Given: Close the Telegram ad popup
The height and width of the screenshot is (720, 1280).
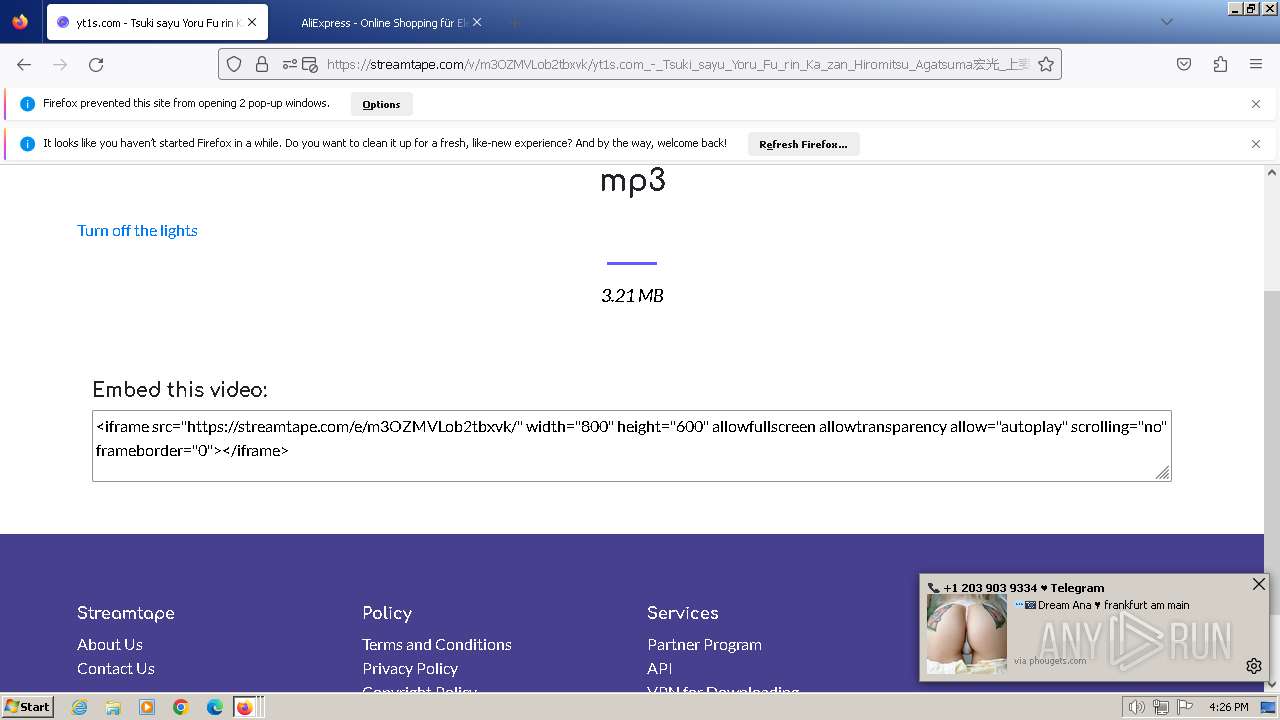Looking at the screenshot, I should (1259, 584).
